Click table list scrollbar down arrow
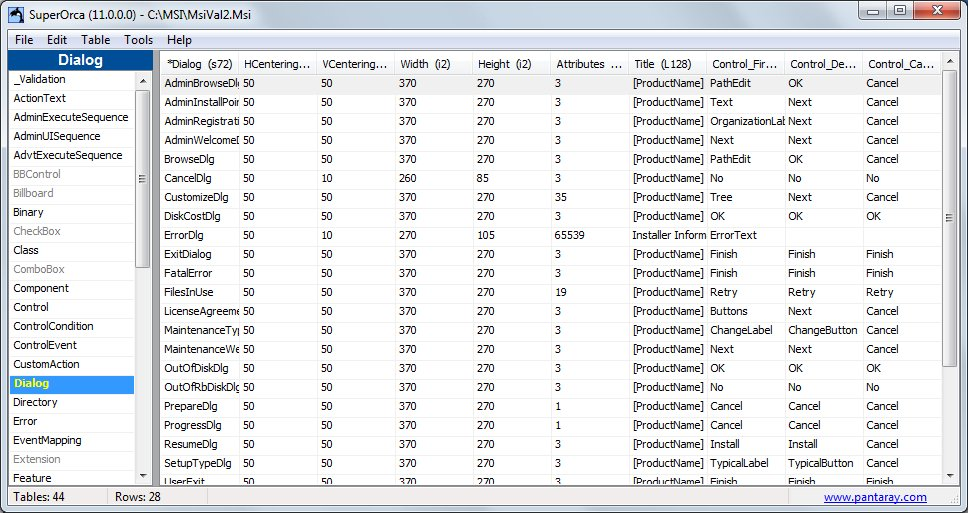 (143, 476)
